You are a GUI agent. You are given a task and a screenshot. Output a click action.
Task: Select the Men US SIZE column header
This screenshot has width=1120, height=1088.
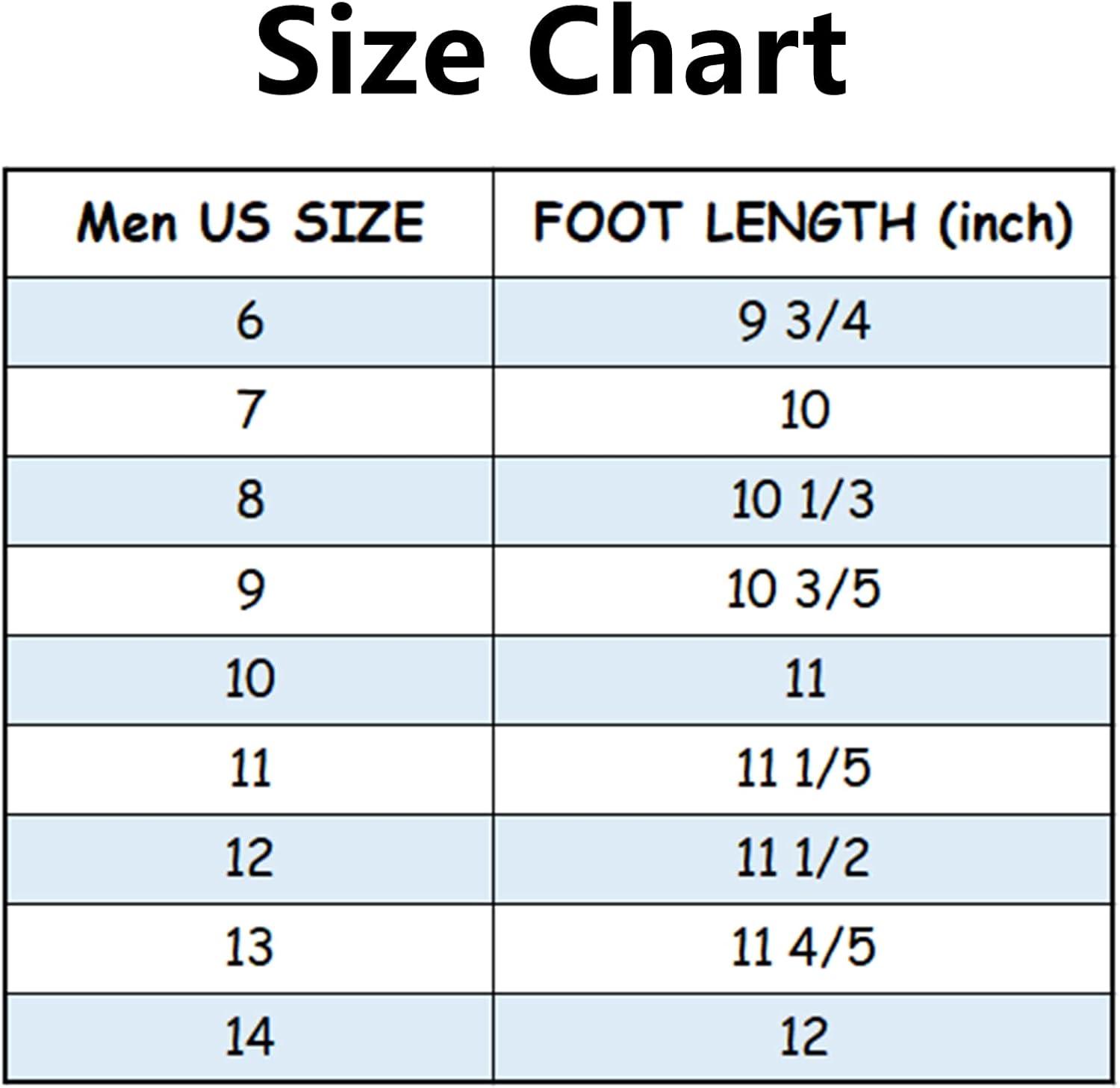(x=250, y=223)
